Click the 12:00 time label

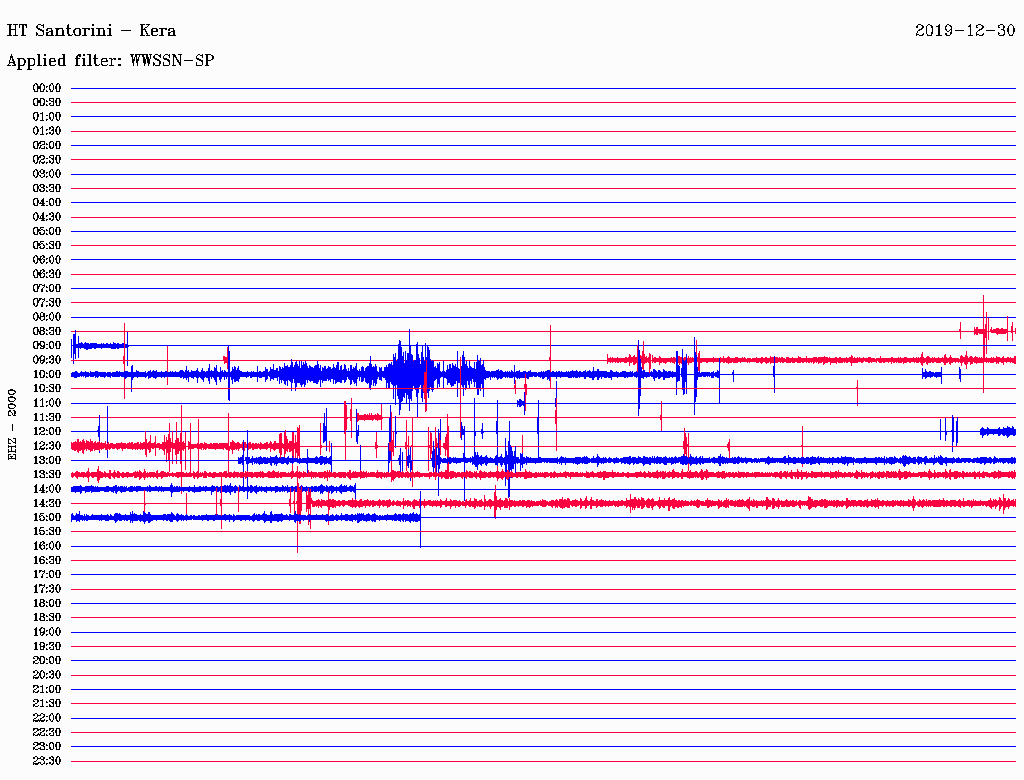point(47,431)
